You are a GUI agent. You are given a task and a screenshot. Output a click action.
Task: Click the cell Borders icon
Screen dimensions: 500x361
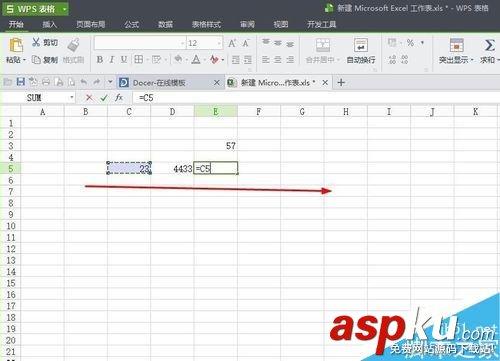pyautogui.click(x=138, y=60)
